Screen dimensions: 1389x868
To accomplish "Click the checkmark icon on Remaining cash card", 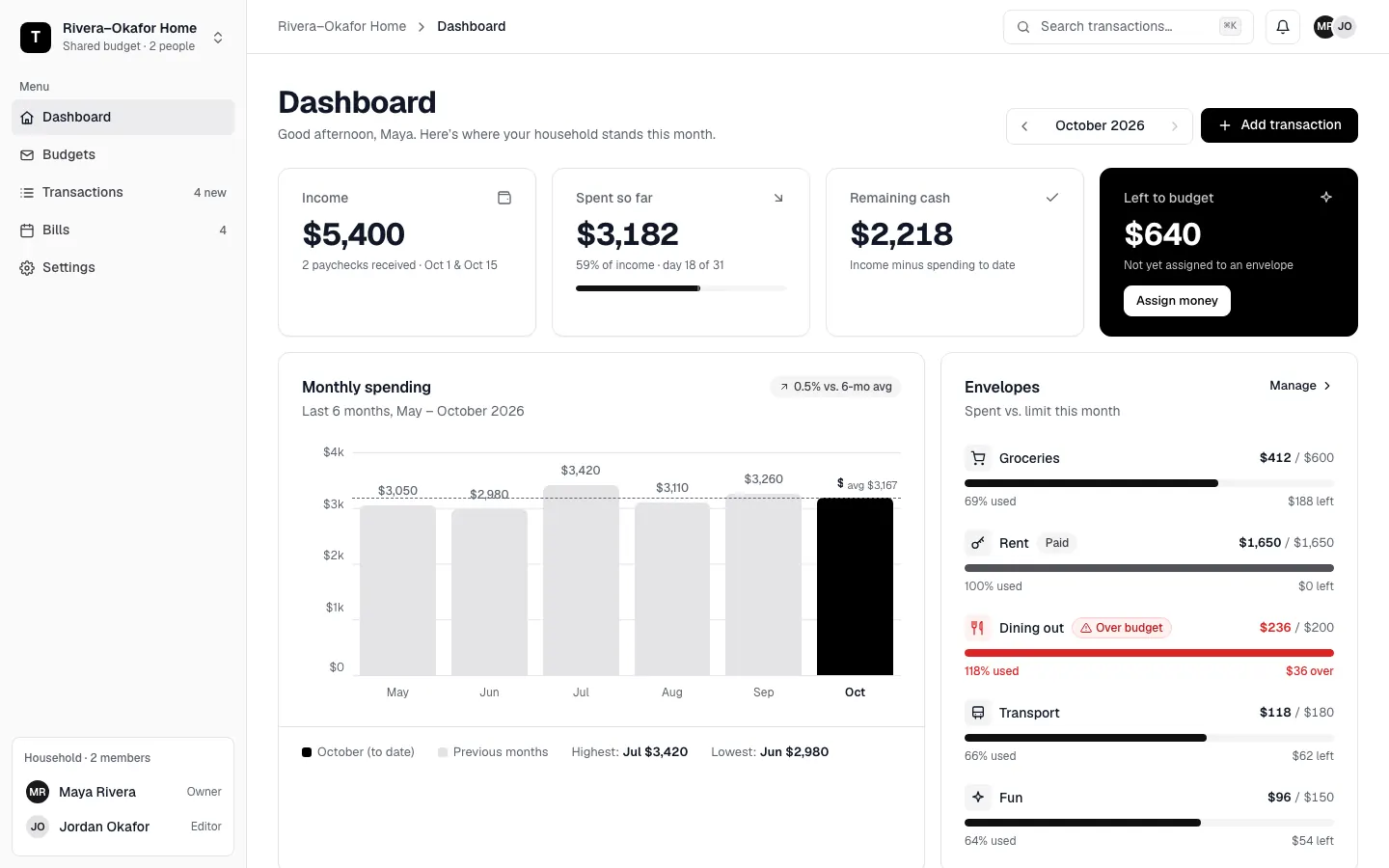I will click(1052, 198).
